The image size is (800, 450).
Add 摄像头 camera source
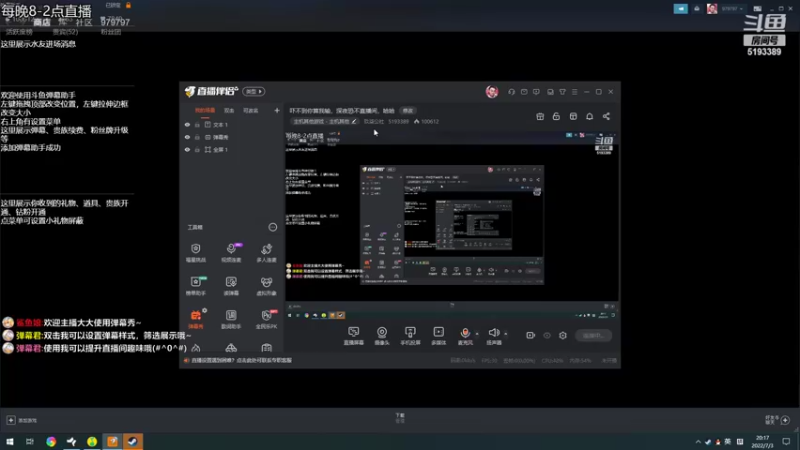pyautogui.click(x=382, y=336)
